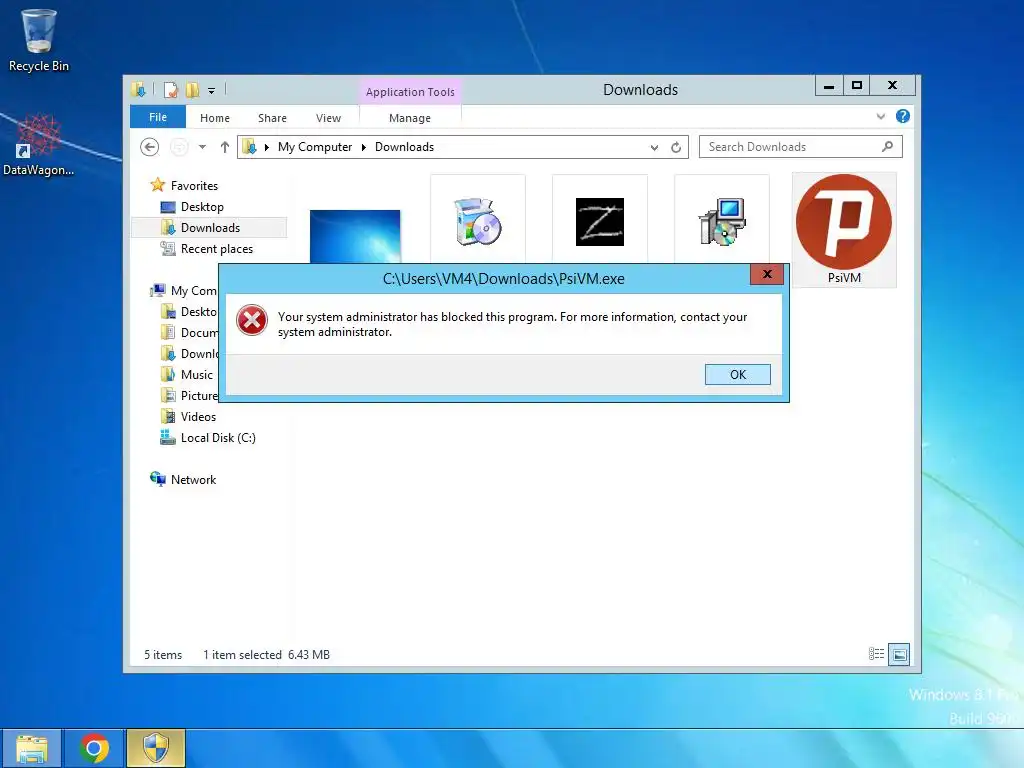Select the black Z icon file

[600, 222]
